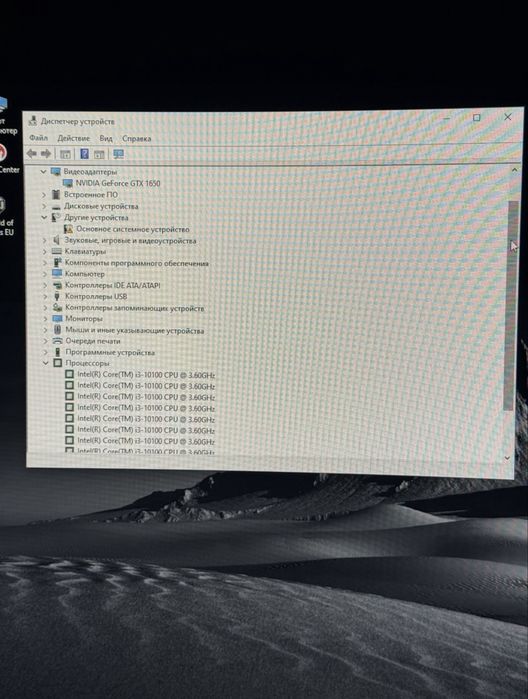This screenshot has height=699, width=528.
Task: Expand Звуковые, игровые и видеоустройства branch
Action: pos(44,240)
